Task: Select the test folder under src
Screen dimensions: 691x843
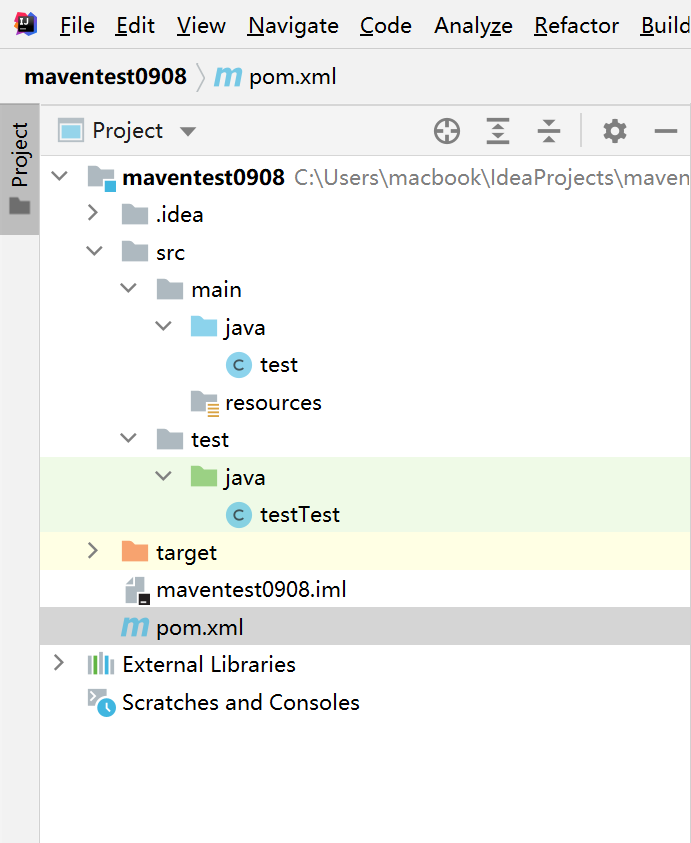Action: (x=210, y=440)
